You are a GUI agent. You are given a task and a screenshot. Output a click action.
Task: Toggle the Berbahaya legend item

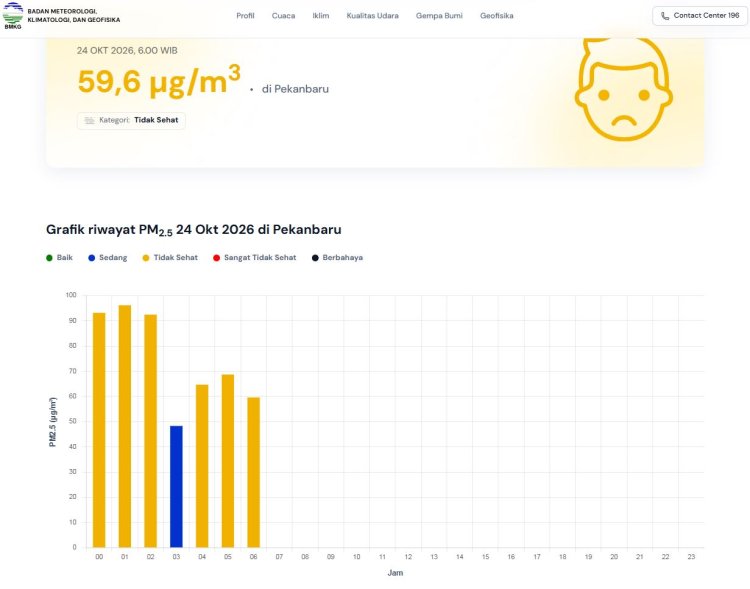pos(337,258)
